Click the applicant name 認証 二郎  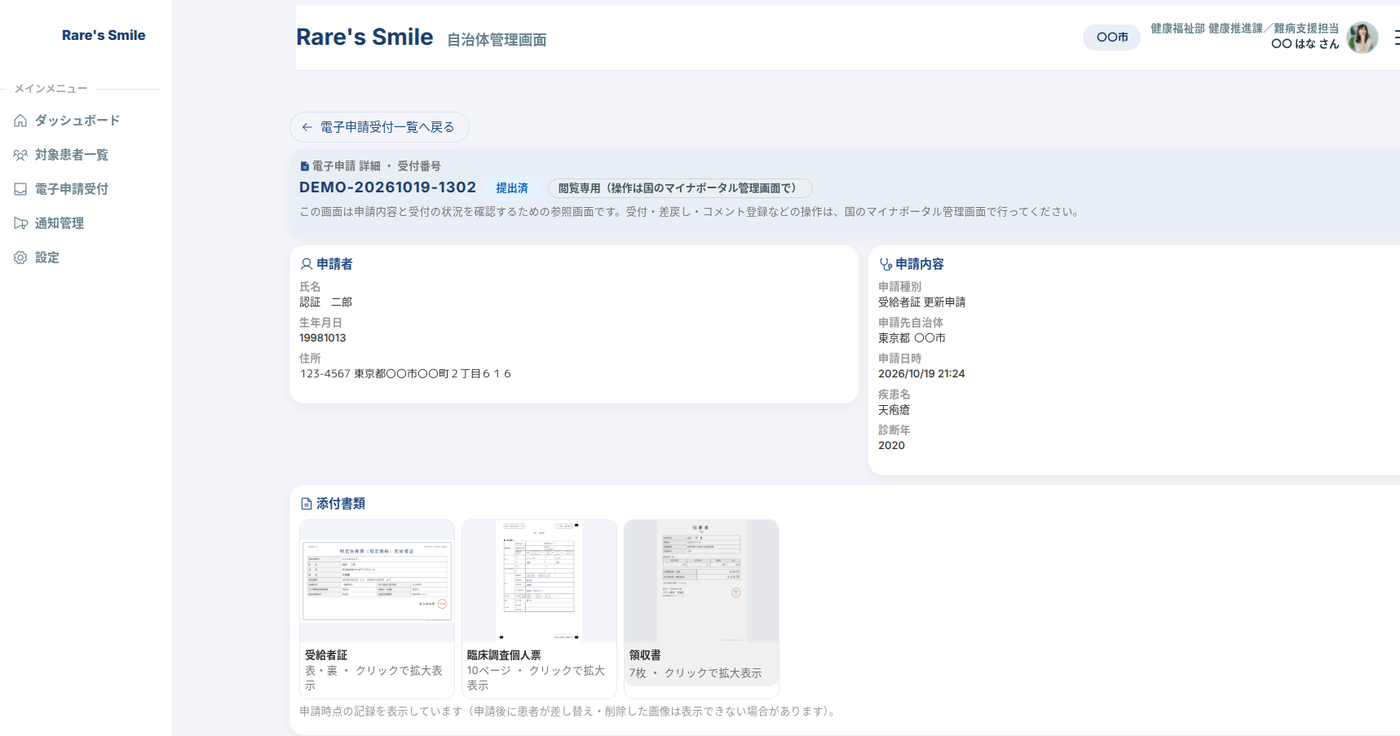point(326,302)
